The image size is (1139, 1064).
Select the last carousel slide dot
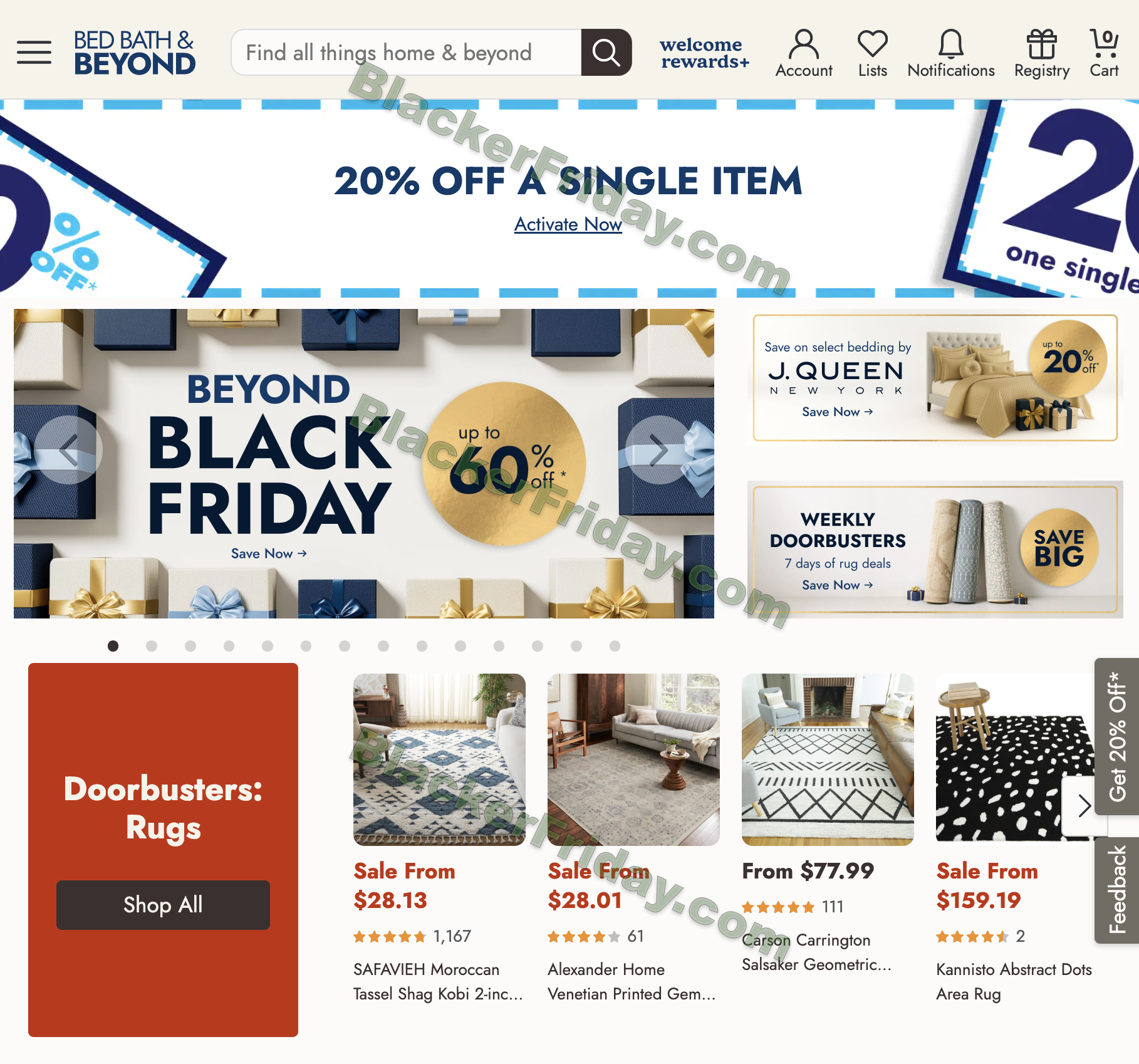[x=615, y=646]
